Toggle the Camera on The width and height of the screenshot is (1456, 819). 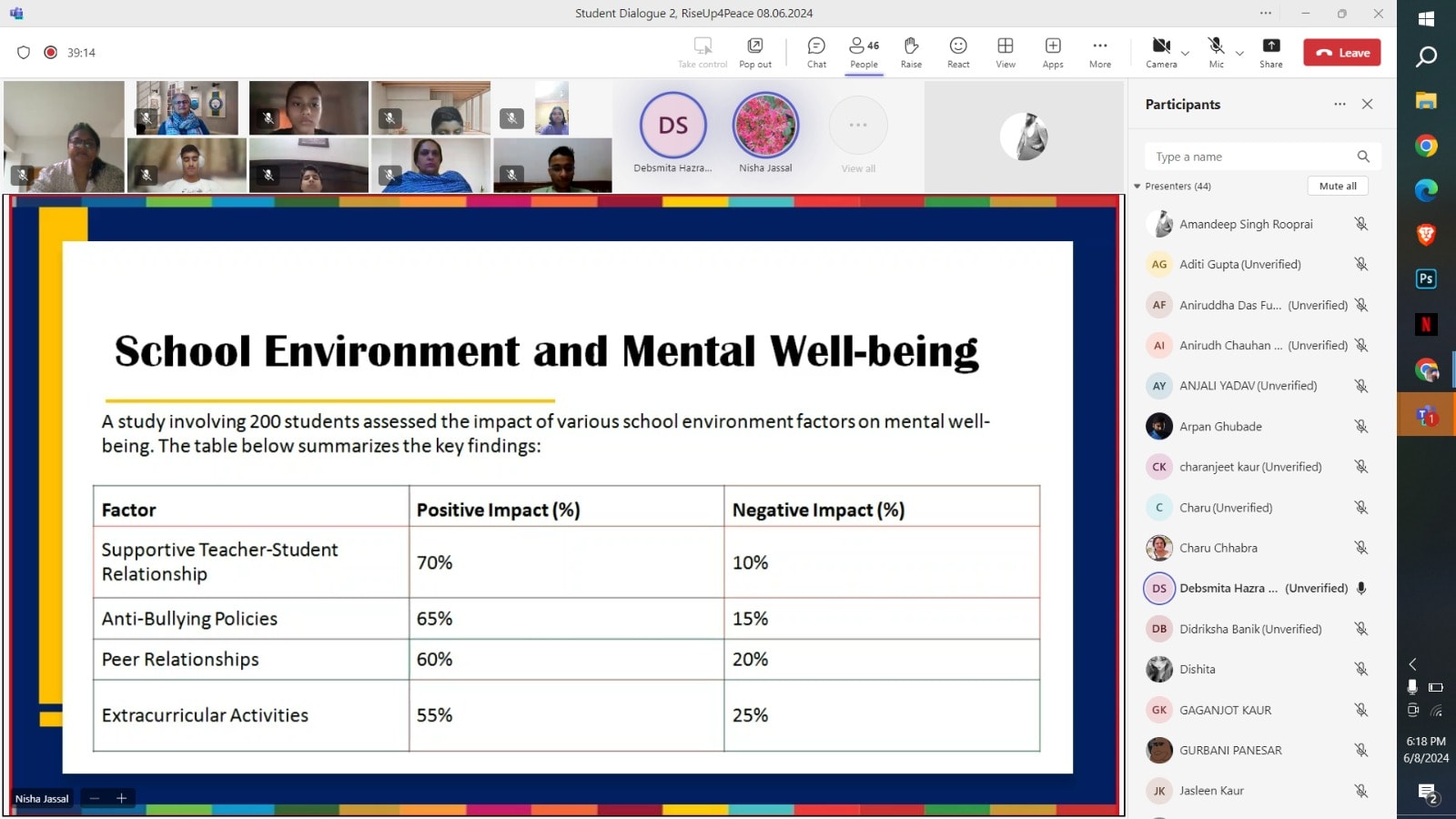pos(1161,52)
